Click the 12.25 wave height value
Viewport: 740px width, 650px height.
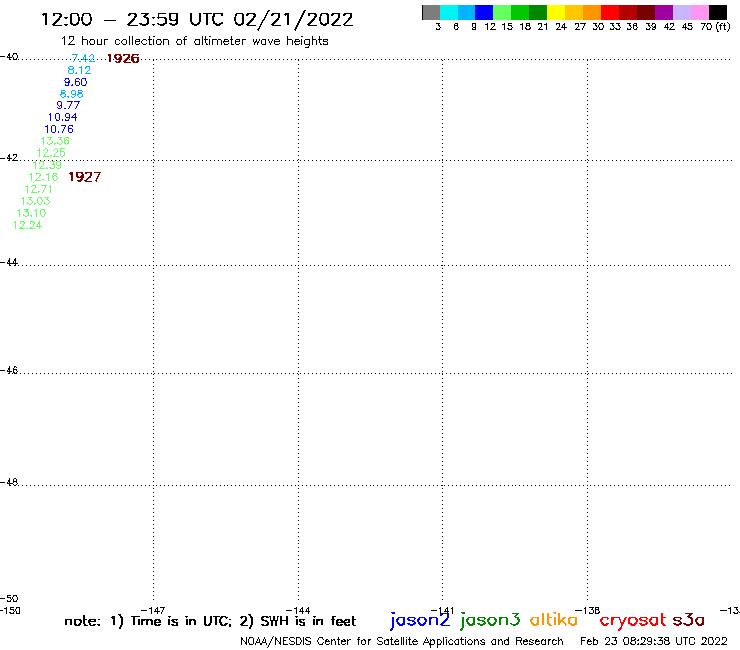tap(51, 152)
